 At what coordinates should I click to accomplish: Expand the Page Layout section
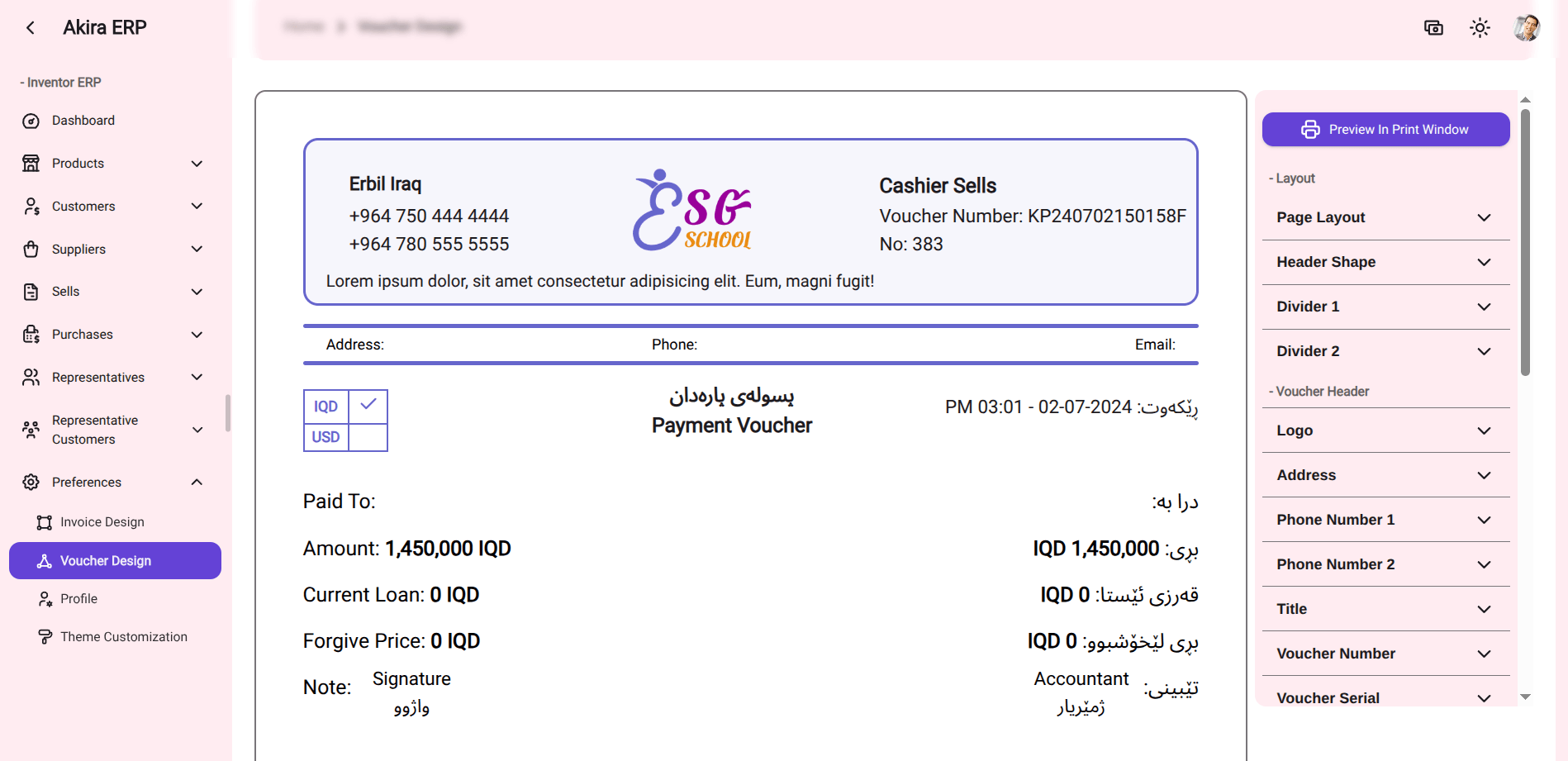click(1385, 217)
